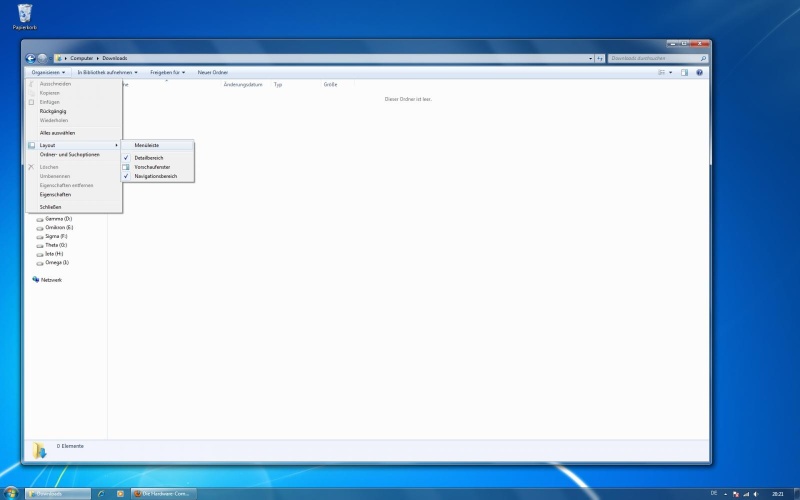
Task: Open the Layout submenu entry
Action: point(73,145)
